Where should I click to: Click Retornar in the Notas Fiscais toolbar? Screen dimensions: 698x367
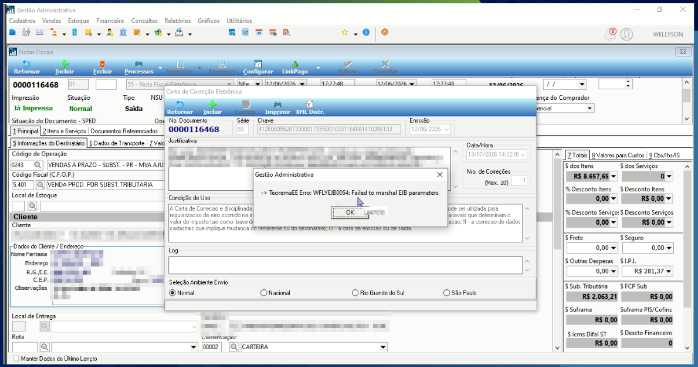(x=26, y=67)
